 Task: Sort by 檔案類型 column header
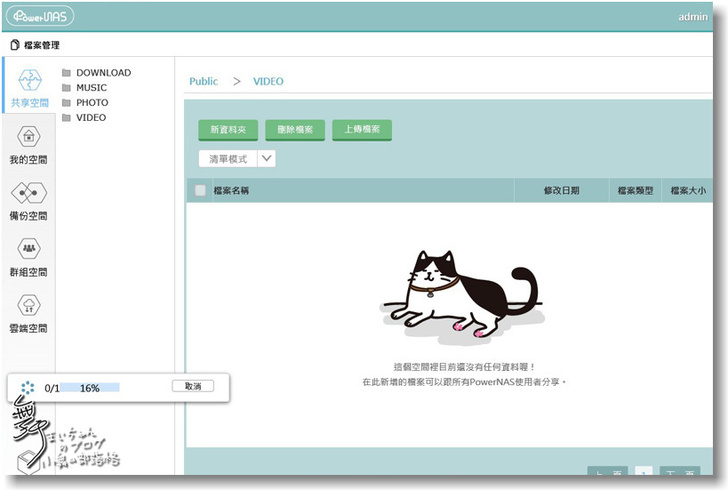[635, 190]
